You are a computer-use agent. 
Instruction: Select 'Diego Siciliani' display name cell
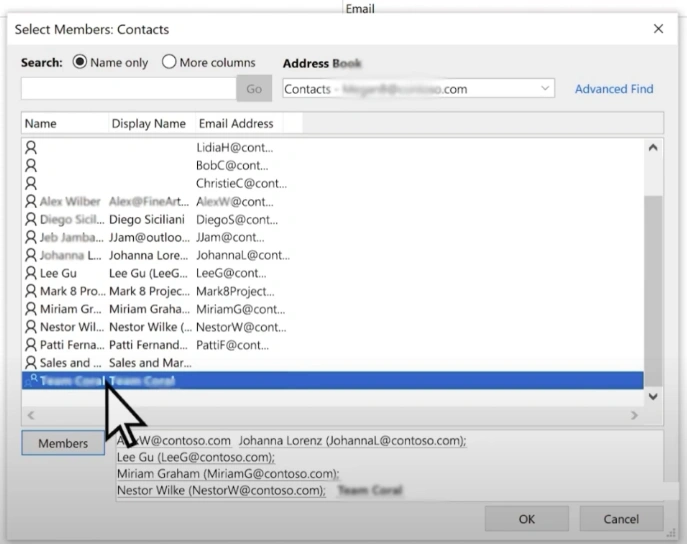tap(147, 219)
